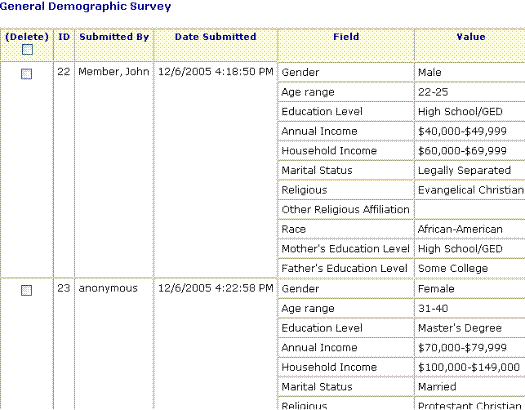Click the Submitted By column header

pos(114,36)
